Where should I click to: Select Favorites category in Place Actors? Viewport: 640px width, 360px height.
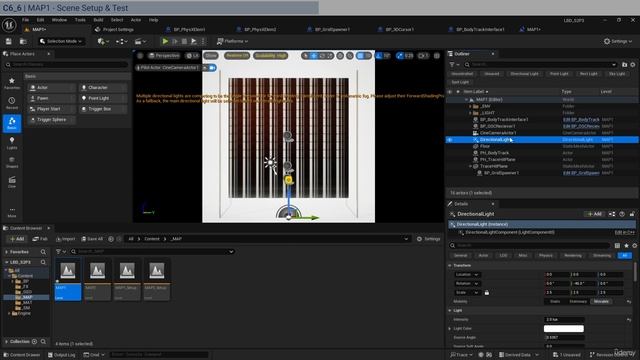(x=12, y=83)
